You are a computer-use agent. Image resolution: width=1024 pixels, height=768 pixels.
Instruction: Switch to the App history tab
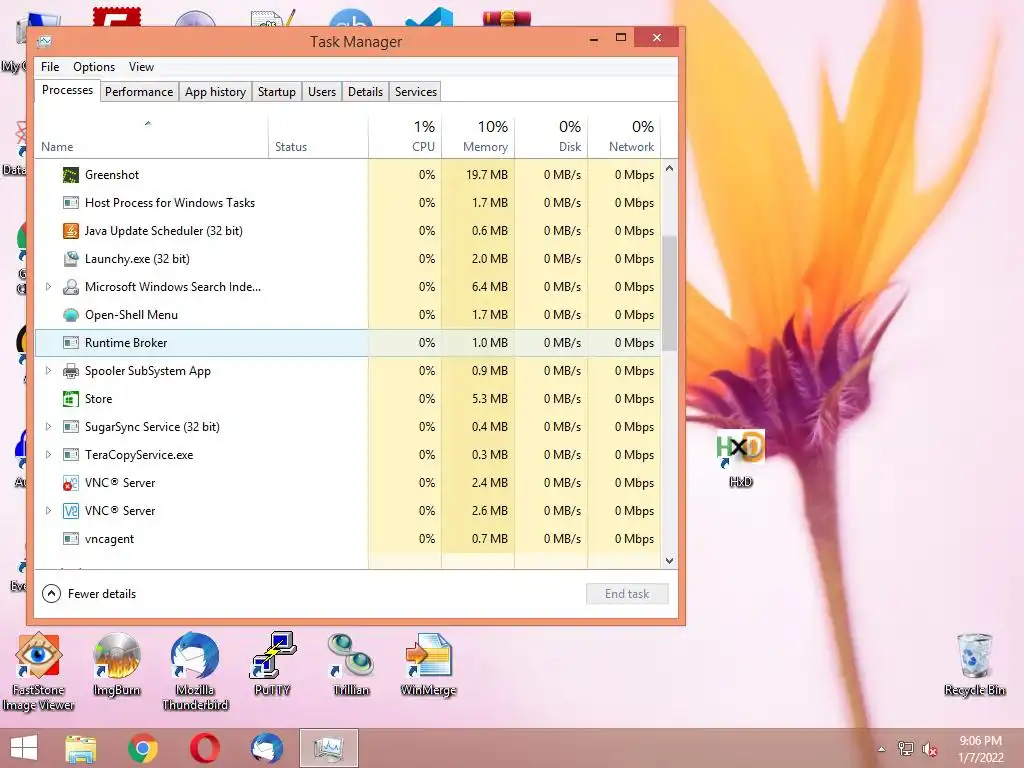click(x=216, y=92)
